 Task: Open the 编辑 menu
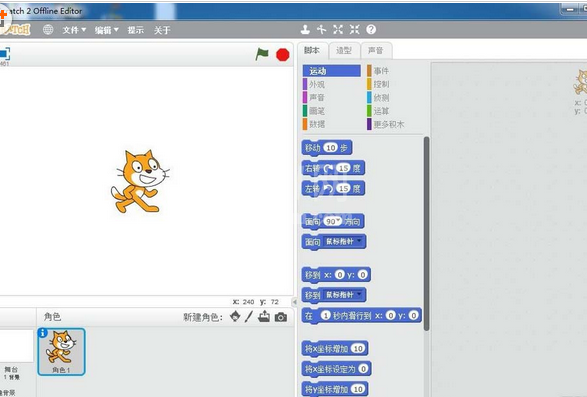click(x=106, y=30)
